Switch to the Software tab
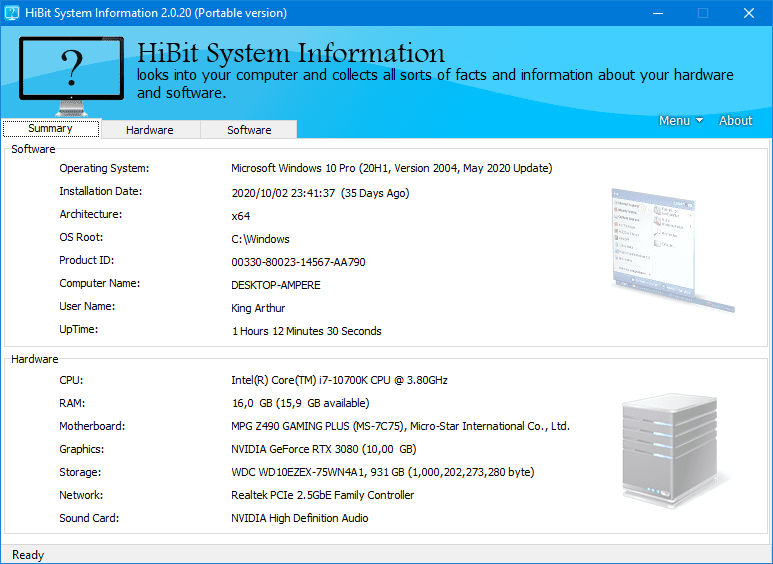The image size is (773, 564). point(249,130)
